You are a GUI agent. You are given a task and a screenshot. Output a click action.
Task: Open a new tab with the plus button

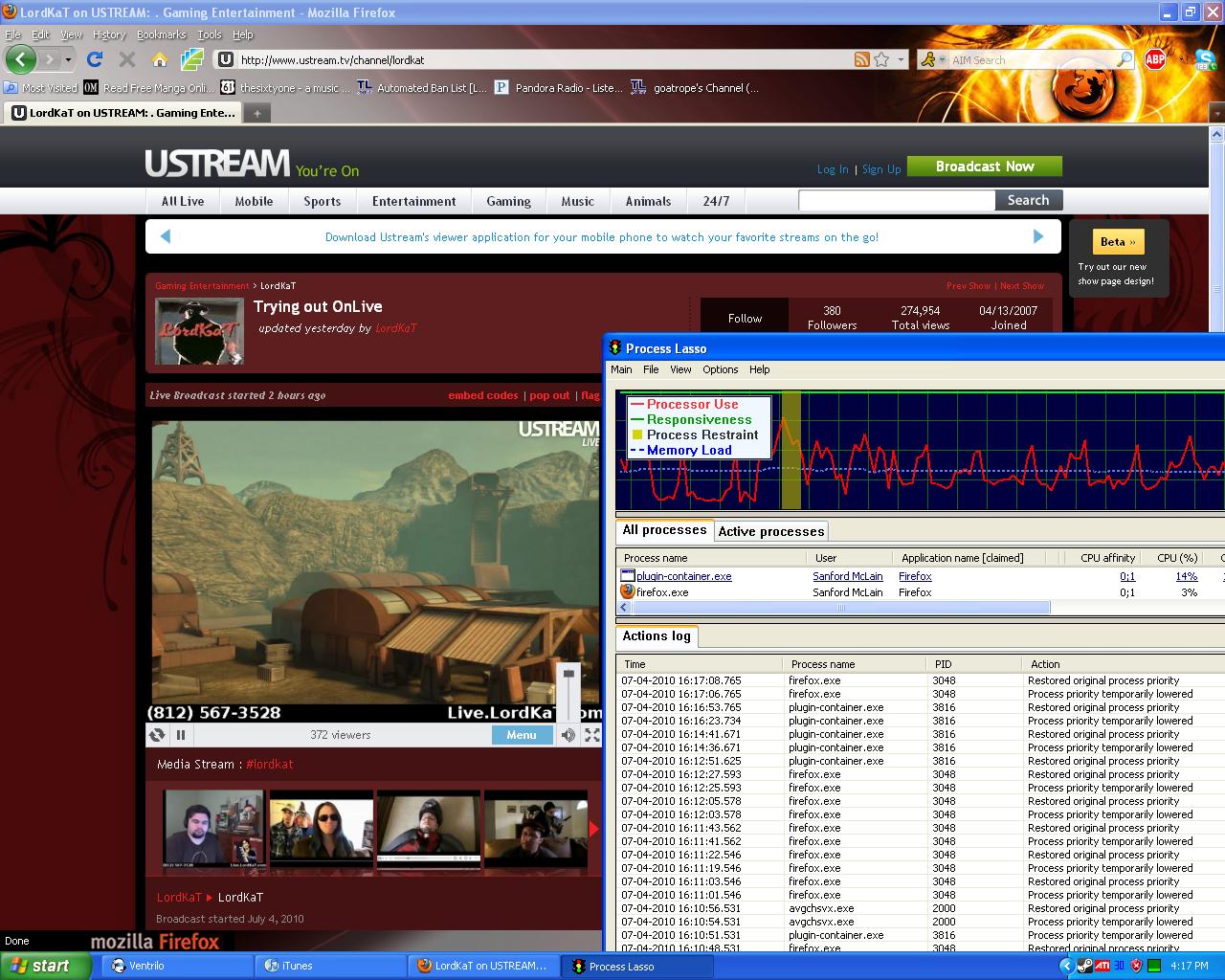(x=256, y=113)
